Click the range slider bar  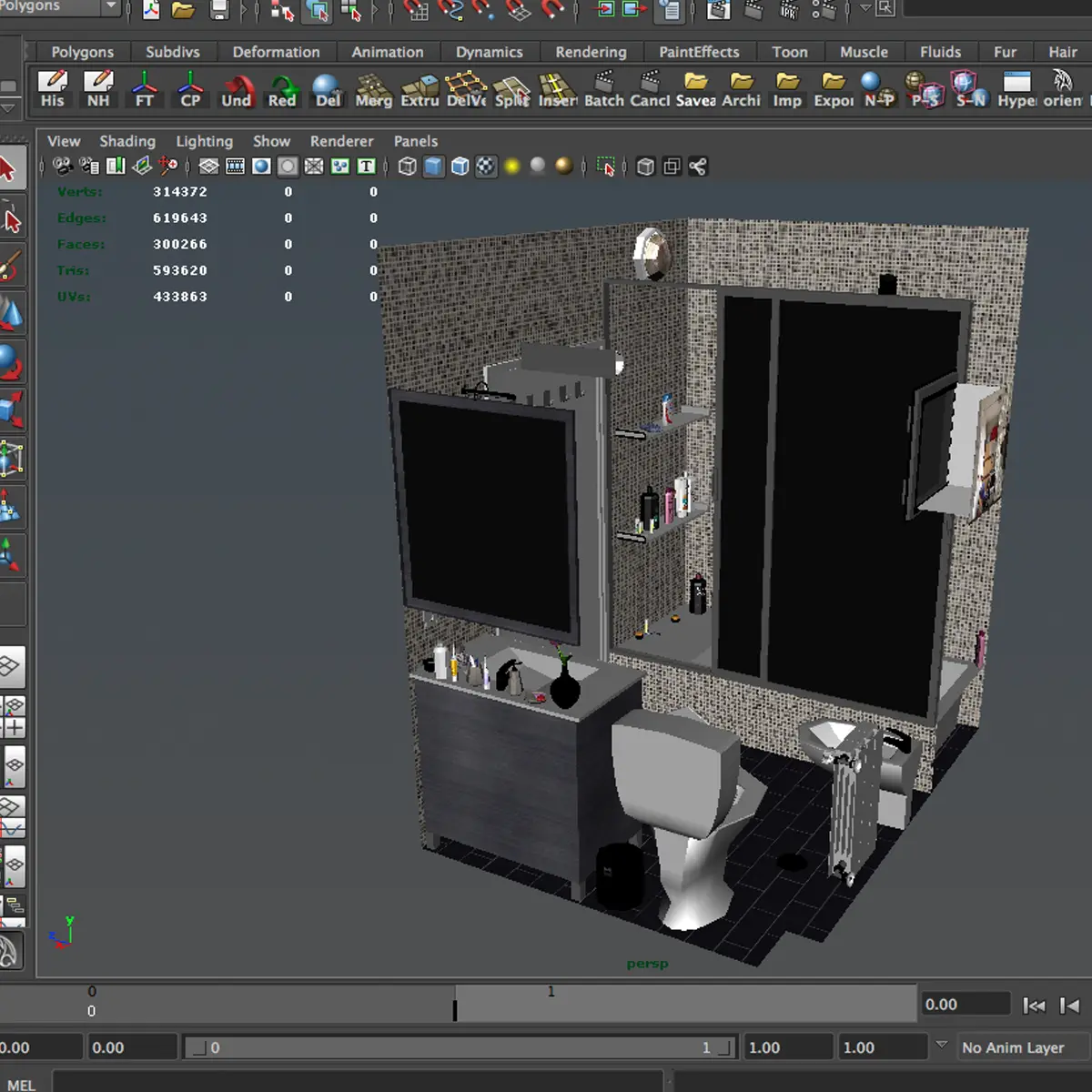[460, 1047]
